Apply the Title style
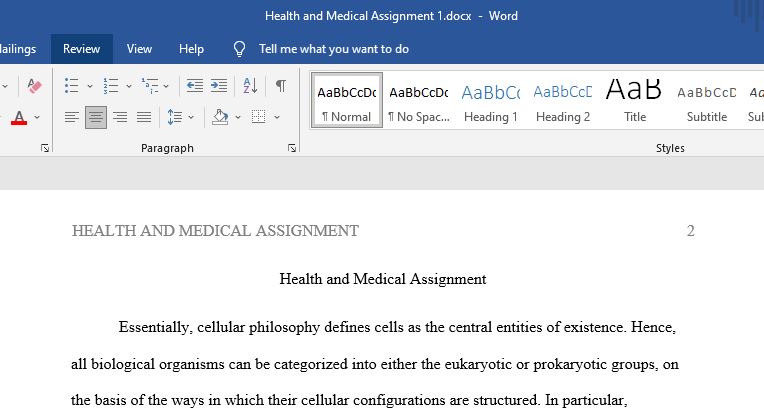 tap(634, 101)
